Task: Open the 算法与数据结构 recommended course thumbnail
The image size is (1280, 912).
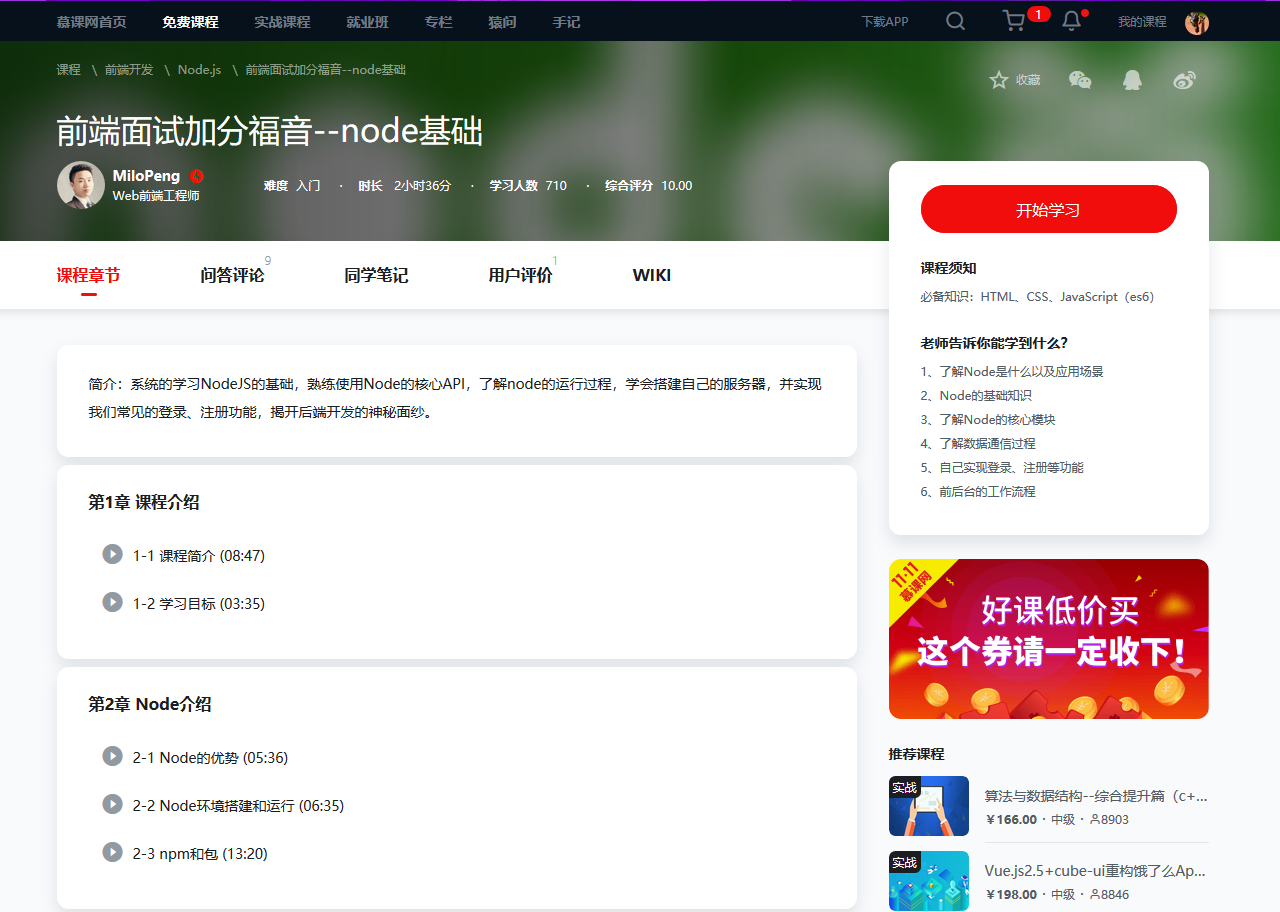Action: (928, 806)
